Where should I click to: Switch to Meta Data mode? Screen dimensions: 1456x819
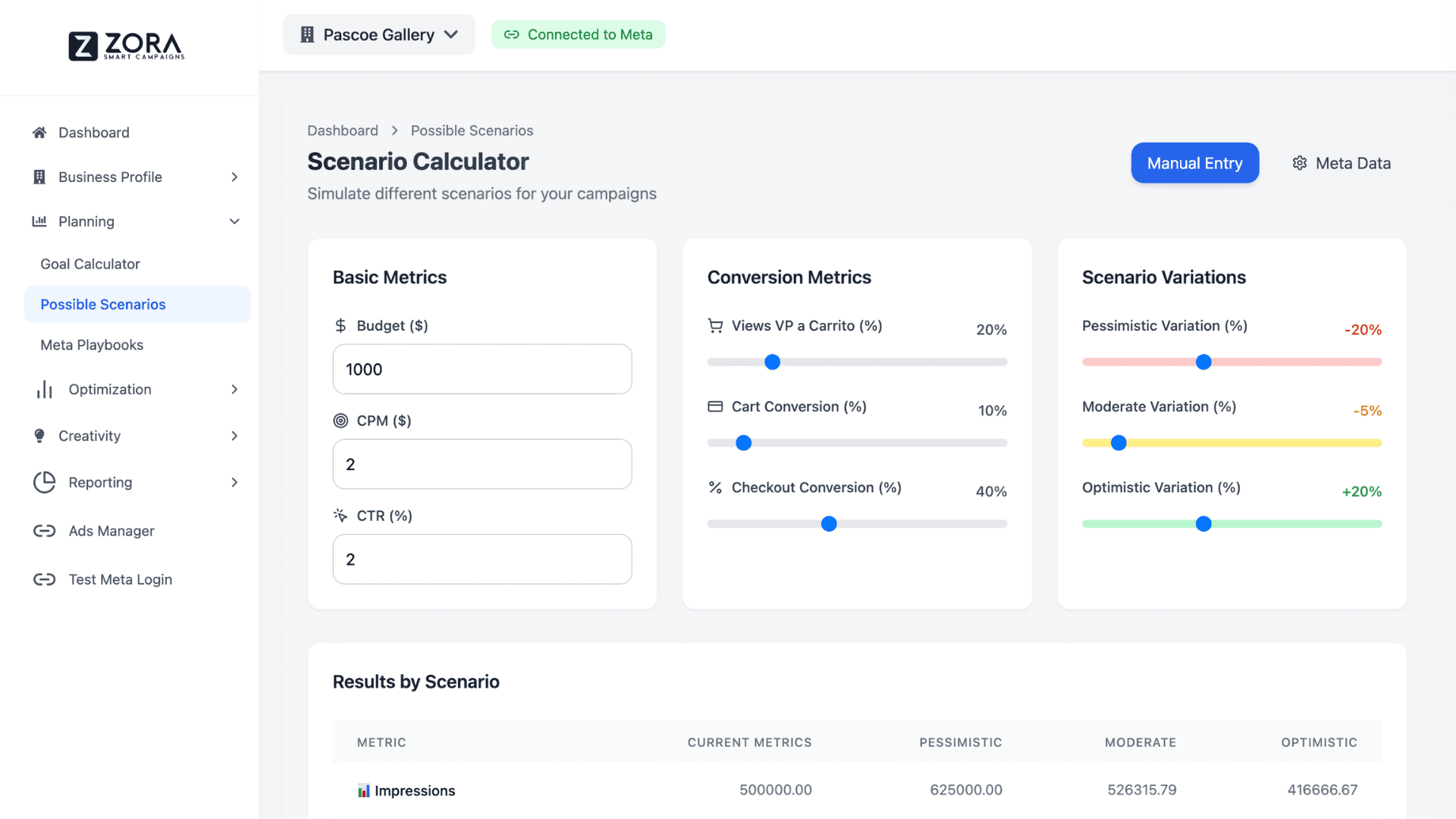(x=1341, y=163)
